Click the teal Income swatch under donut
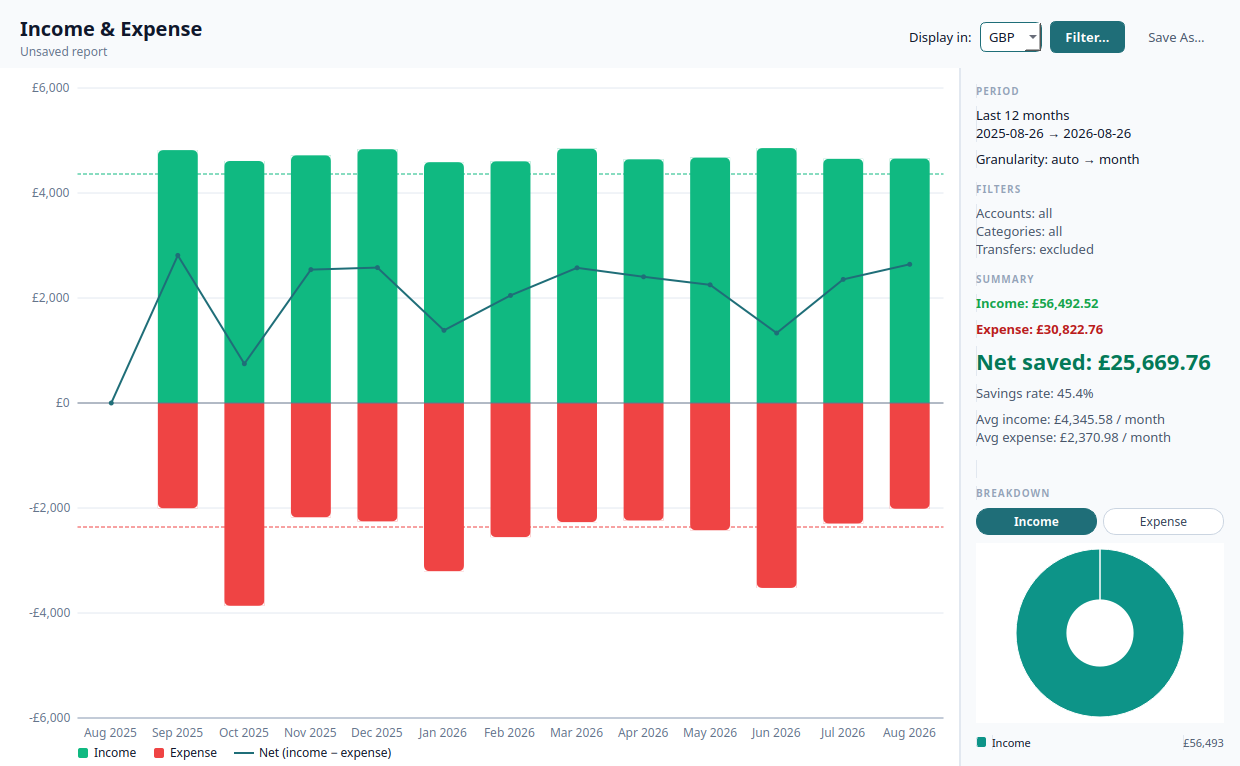The width and height of the screenshot is (1240, 766). (981, 742)
